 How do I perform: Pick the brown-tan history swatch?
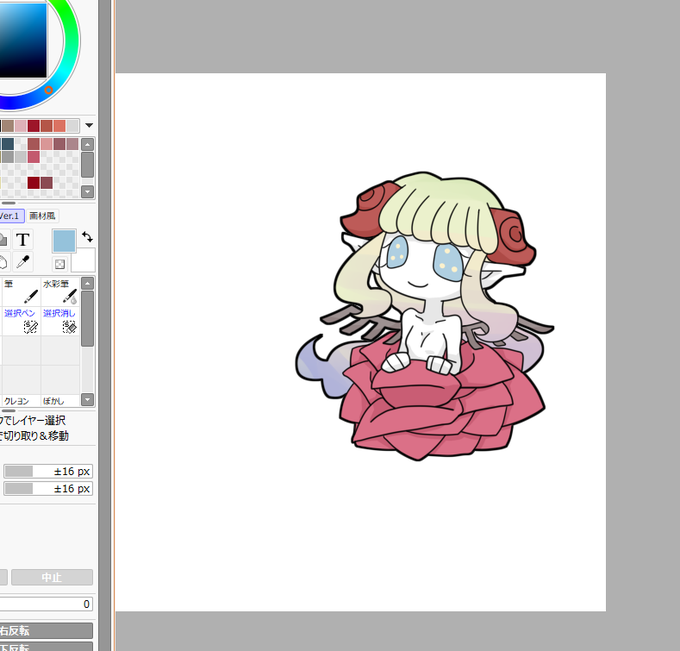coord(8,126)
